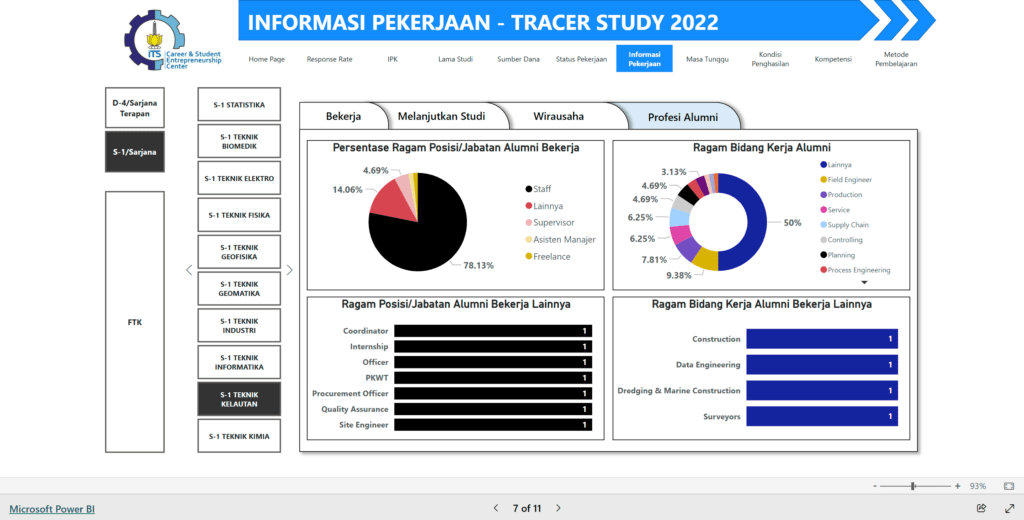Enter full screen mode
Screen dimensions: 1024x520
click(x=1008, y=508)
